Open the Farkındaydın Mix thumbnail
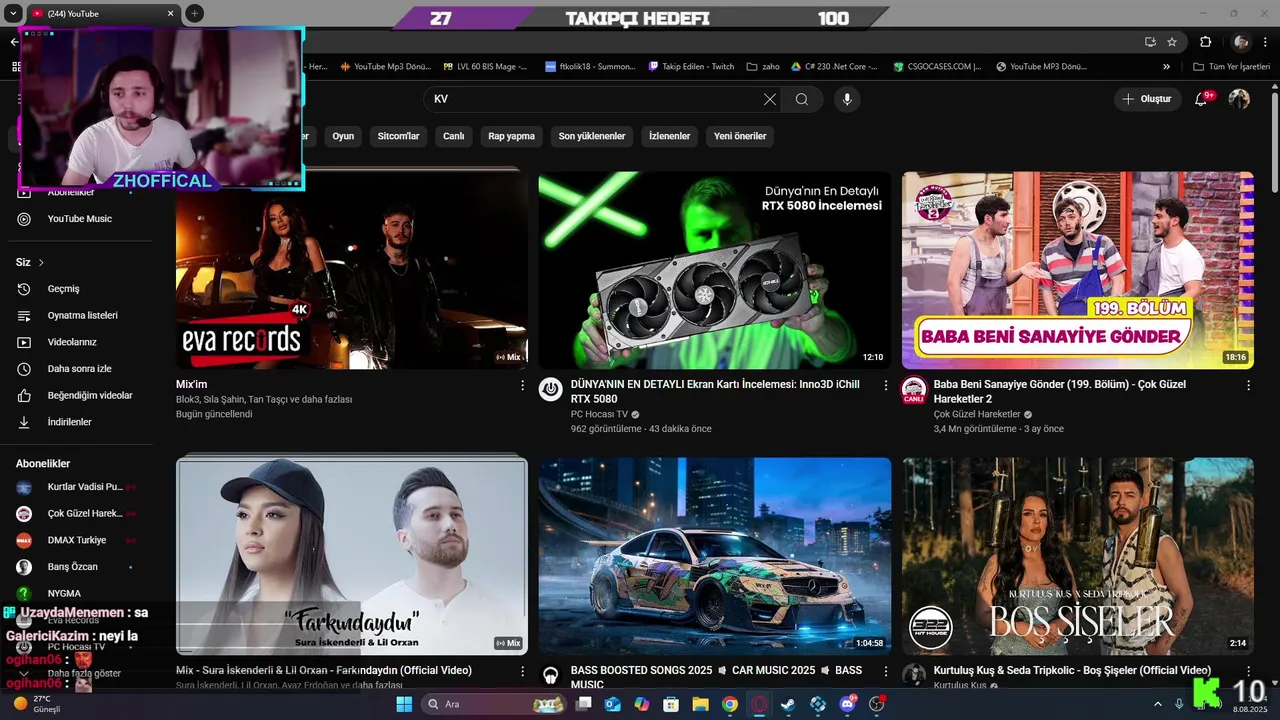 click(x=351, y=556)
